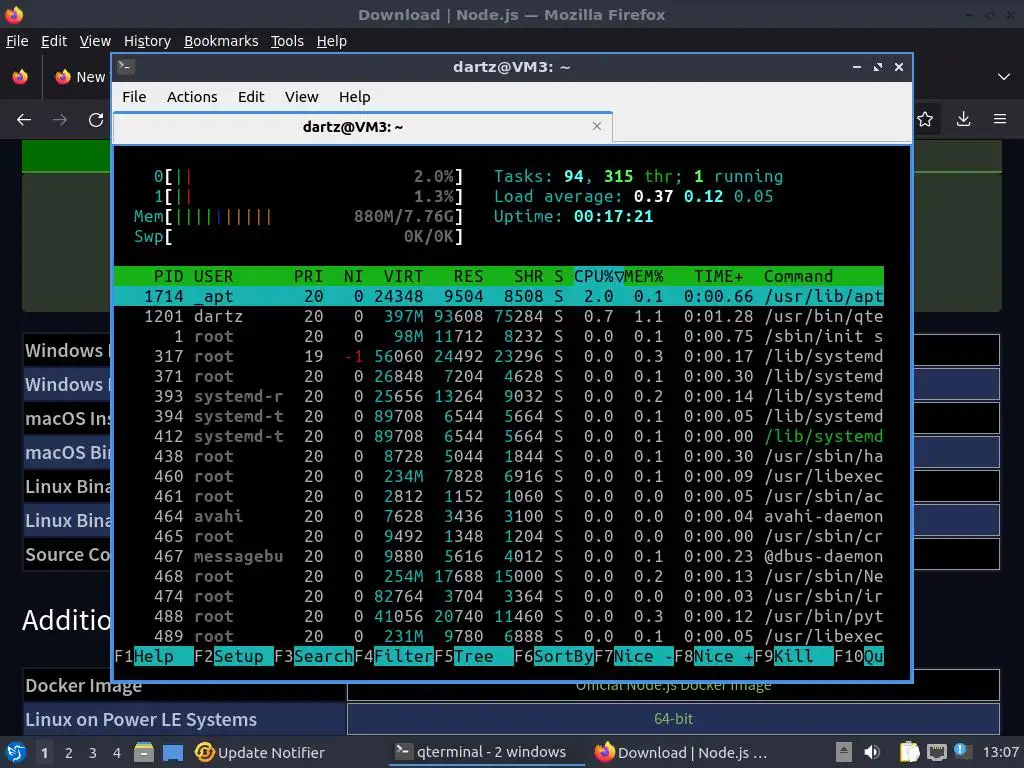1024x768 pixels.
Task: Select process 464 avahi row
Action: [x=499, y=516]
